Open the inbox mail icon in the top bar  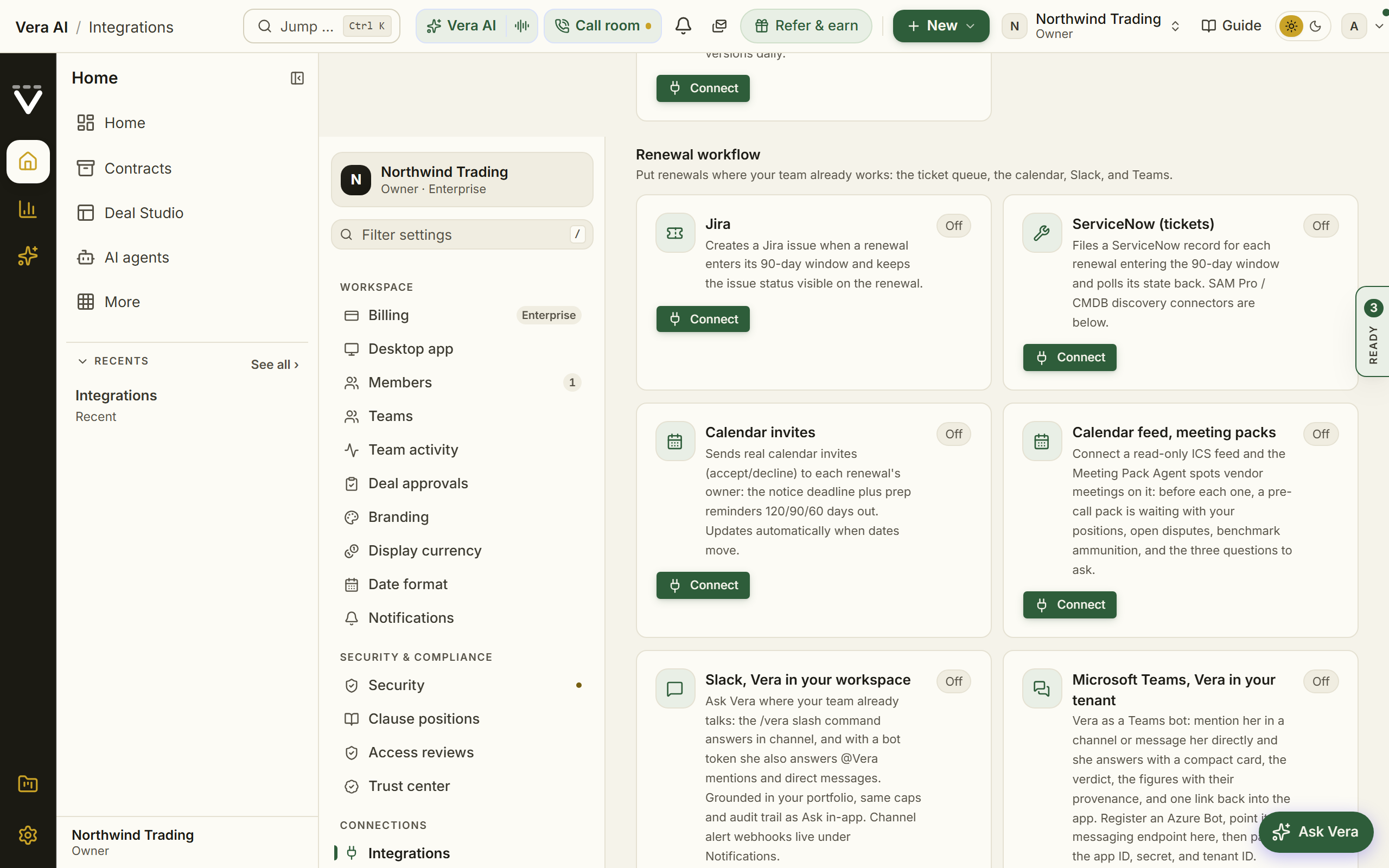719,26
